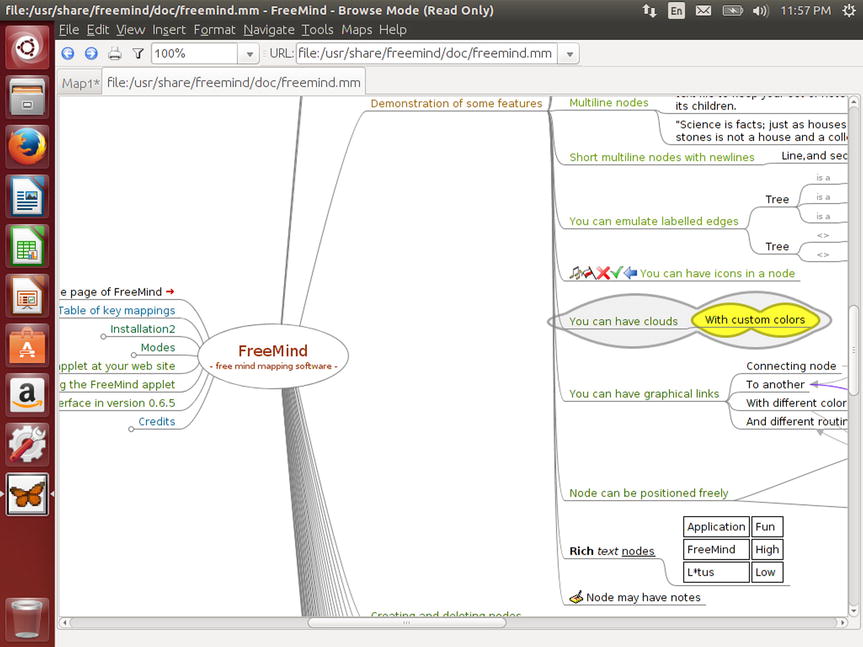
Task: Open the Edit menu
Action: 98,30
